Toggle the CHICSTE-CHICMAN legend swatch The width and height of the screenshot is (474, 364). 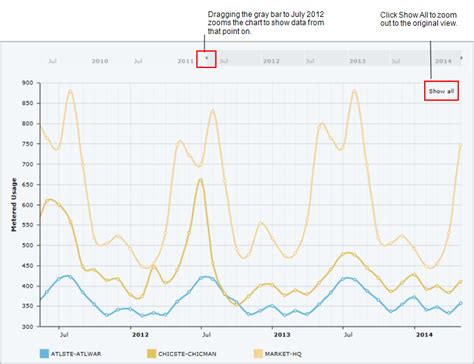point(152,354)
